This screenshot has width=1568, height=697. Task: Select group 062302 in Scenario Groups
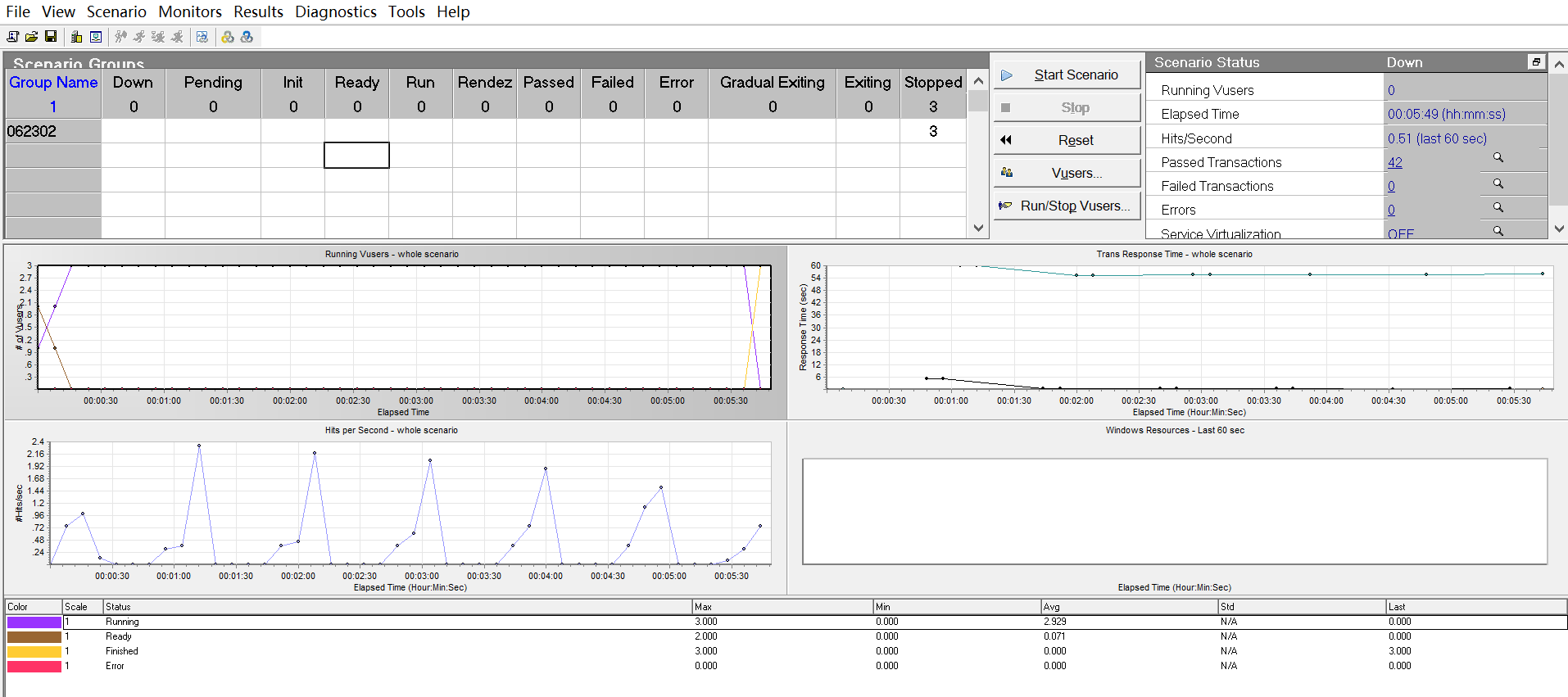[x=53, y=131]
